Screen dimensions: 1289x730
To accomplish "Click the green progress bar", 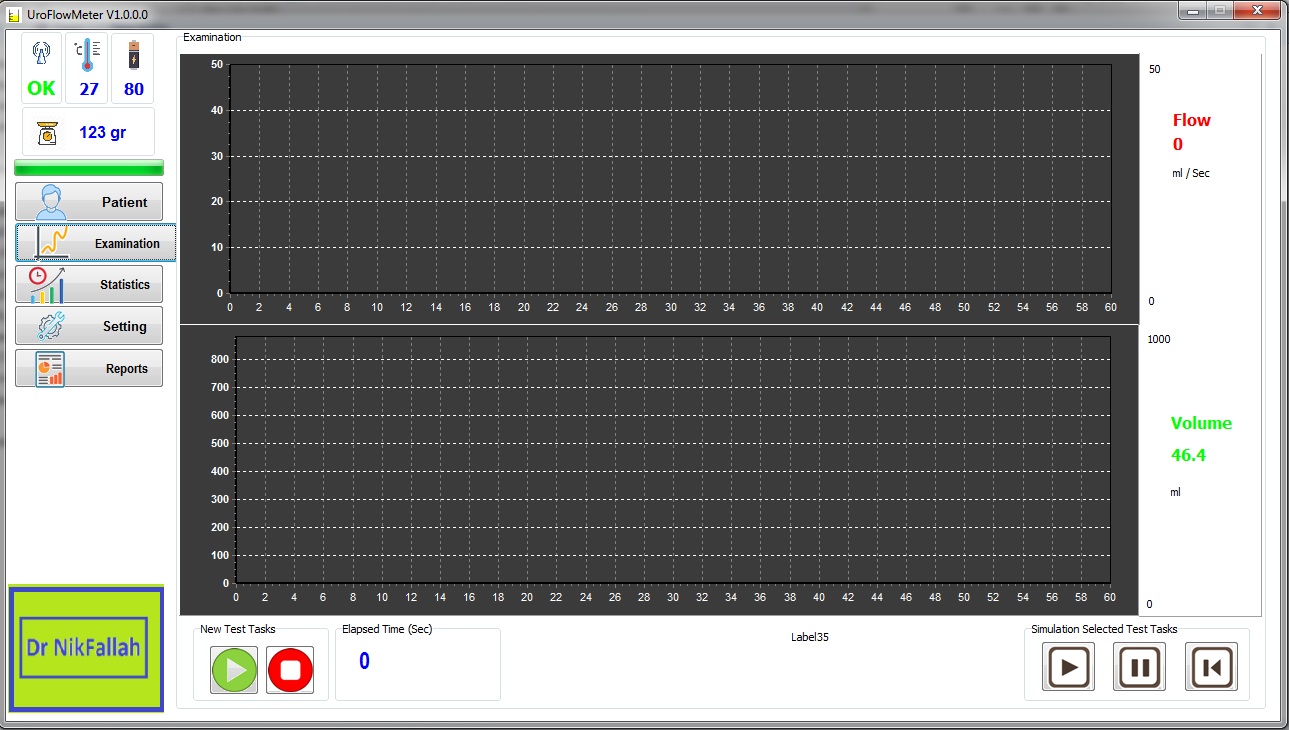I will tap(89, 167).
